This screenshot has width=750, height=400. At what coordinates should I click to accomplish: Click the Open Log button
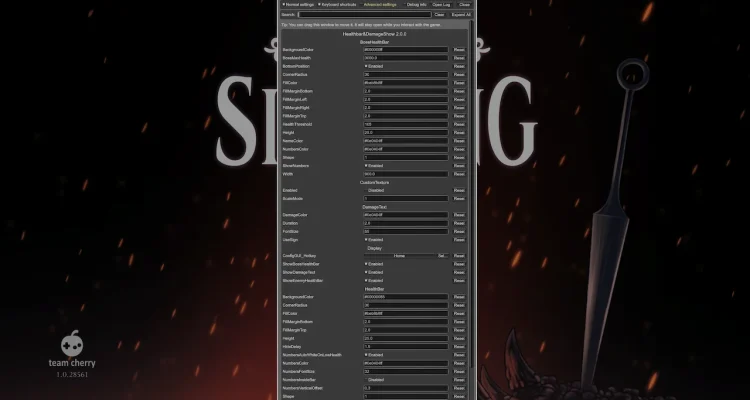coord(441,4)
